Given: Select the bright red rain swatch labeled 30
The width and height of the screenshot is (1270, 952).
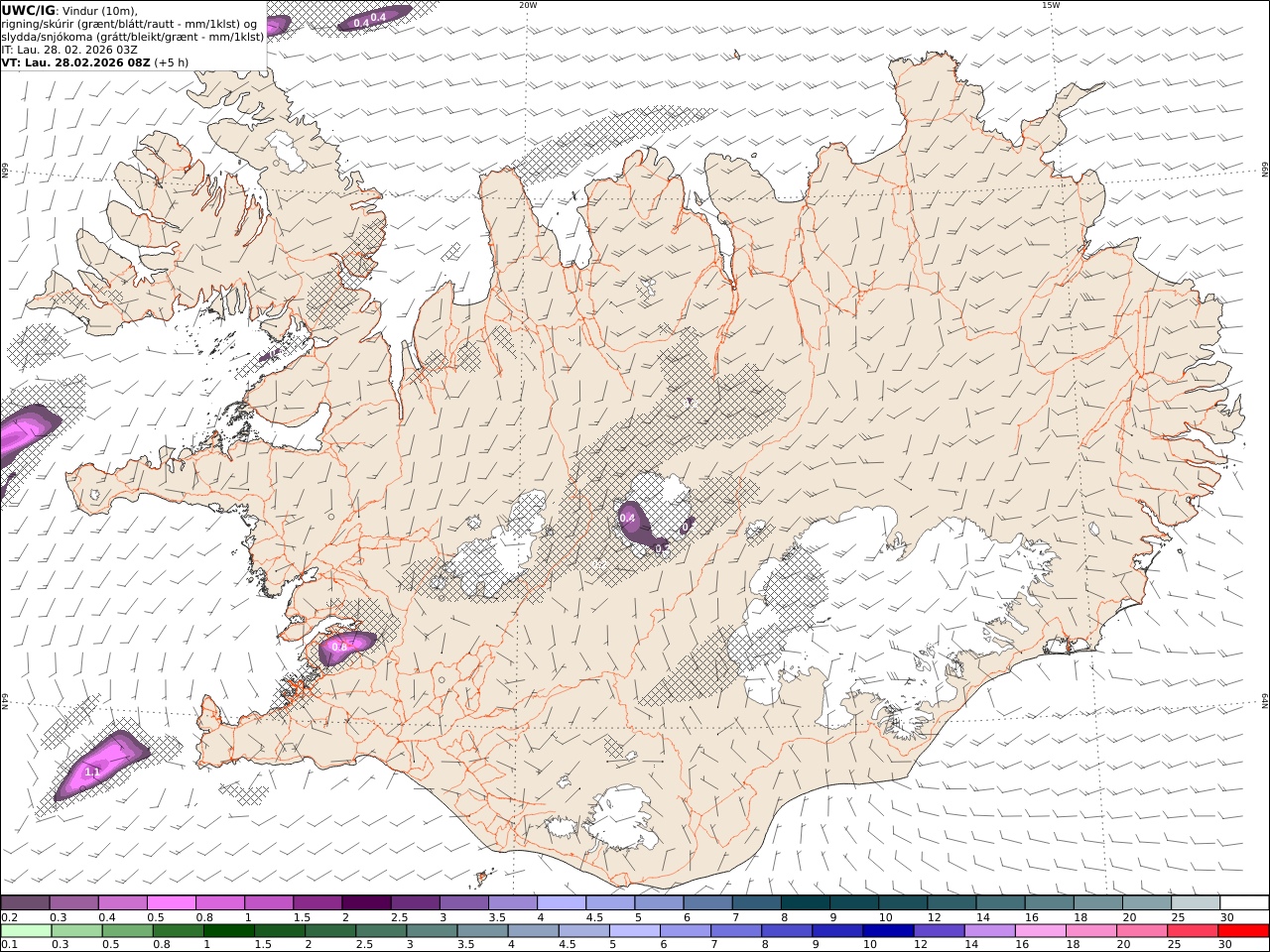Looking at the screenshot, I should click(1243, 931).
